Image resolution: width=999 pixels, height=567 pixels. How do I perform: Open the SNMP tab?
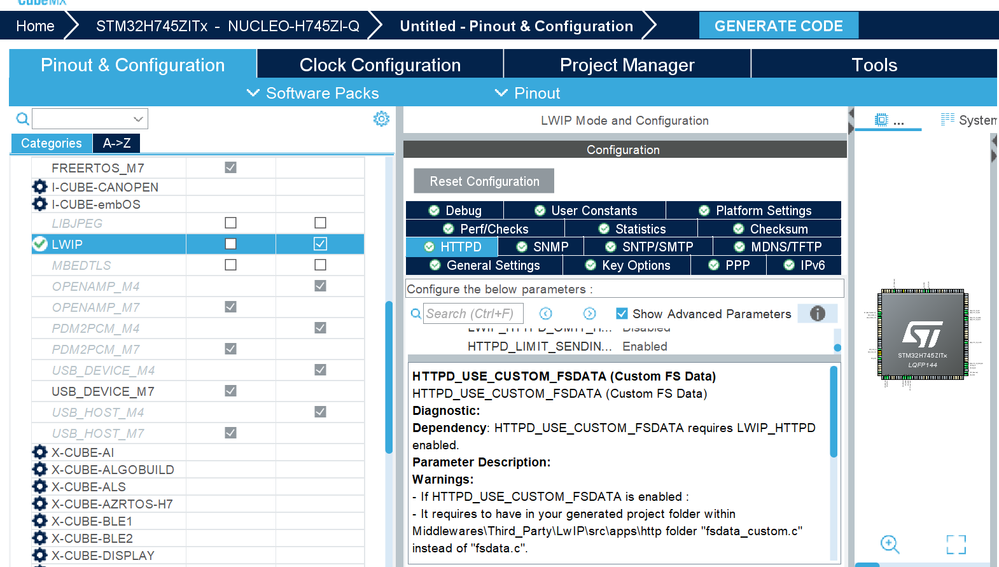click(x=541, y=247)
